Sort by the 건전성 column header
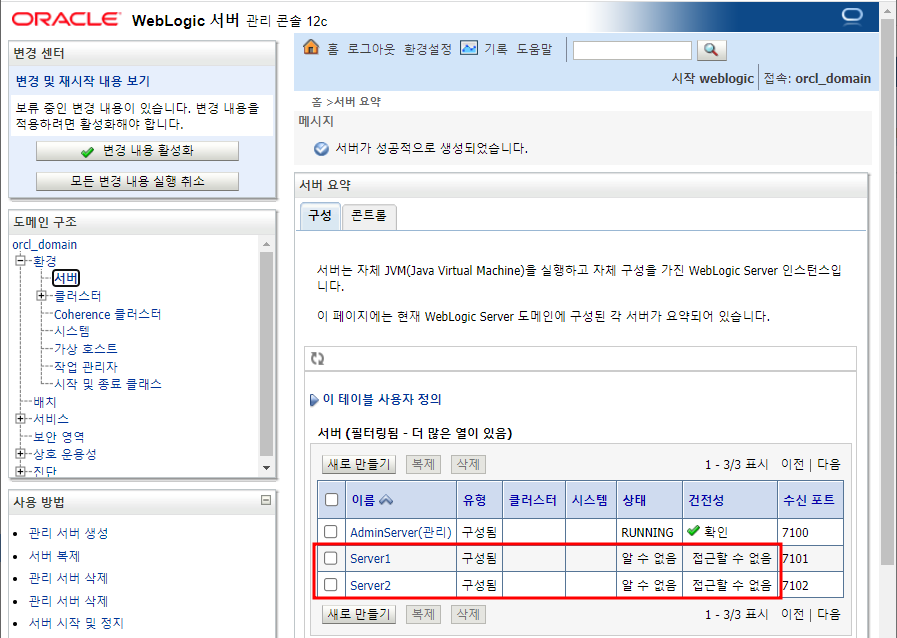897x638 pixels. (706, 500)
